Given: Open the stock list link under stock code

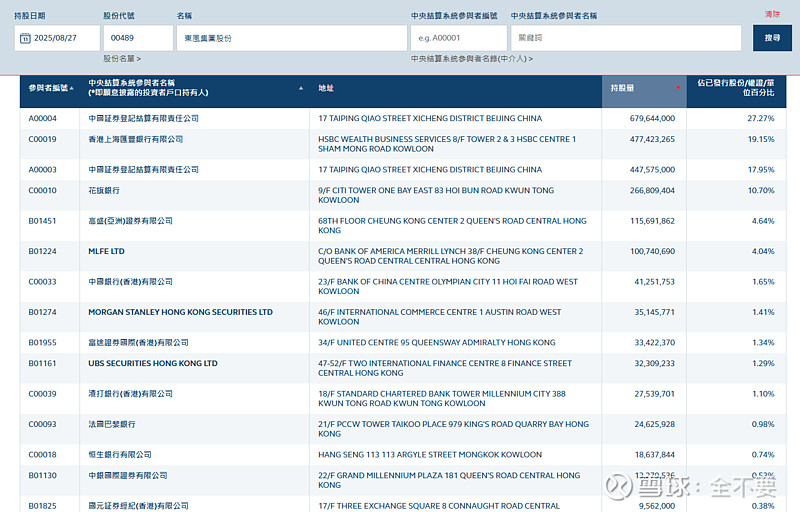Looking at the screenshot, I should pyautogui.click(x=122, y=59).
